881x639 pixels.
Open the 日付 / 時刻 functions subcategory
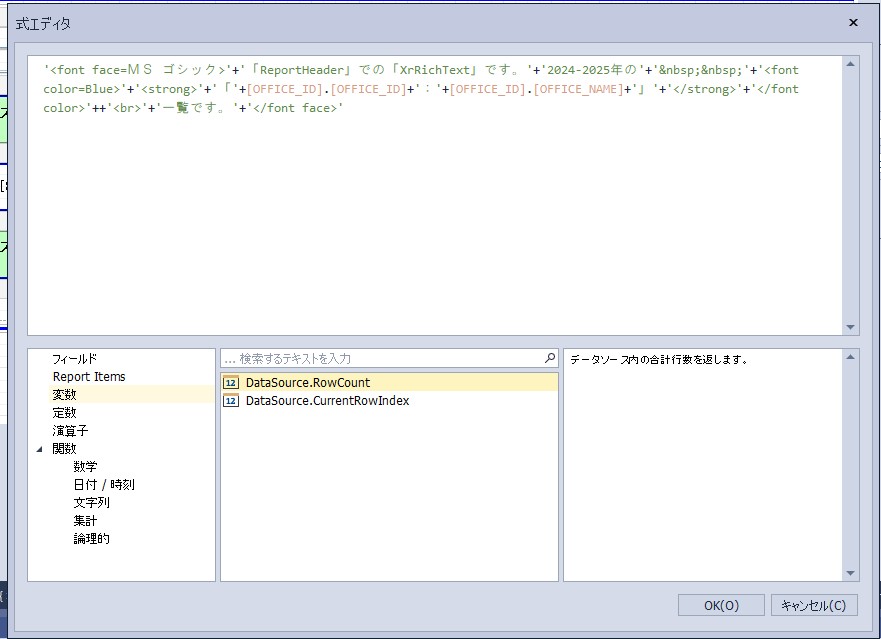(103, 485)
